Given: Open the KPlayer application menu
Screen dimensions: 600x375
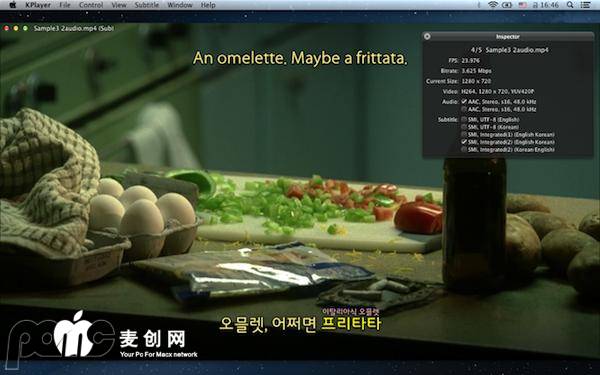Looking at the screenshot, I should tap(38, 5).
